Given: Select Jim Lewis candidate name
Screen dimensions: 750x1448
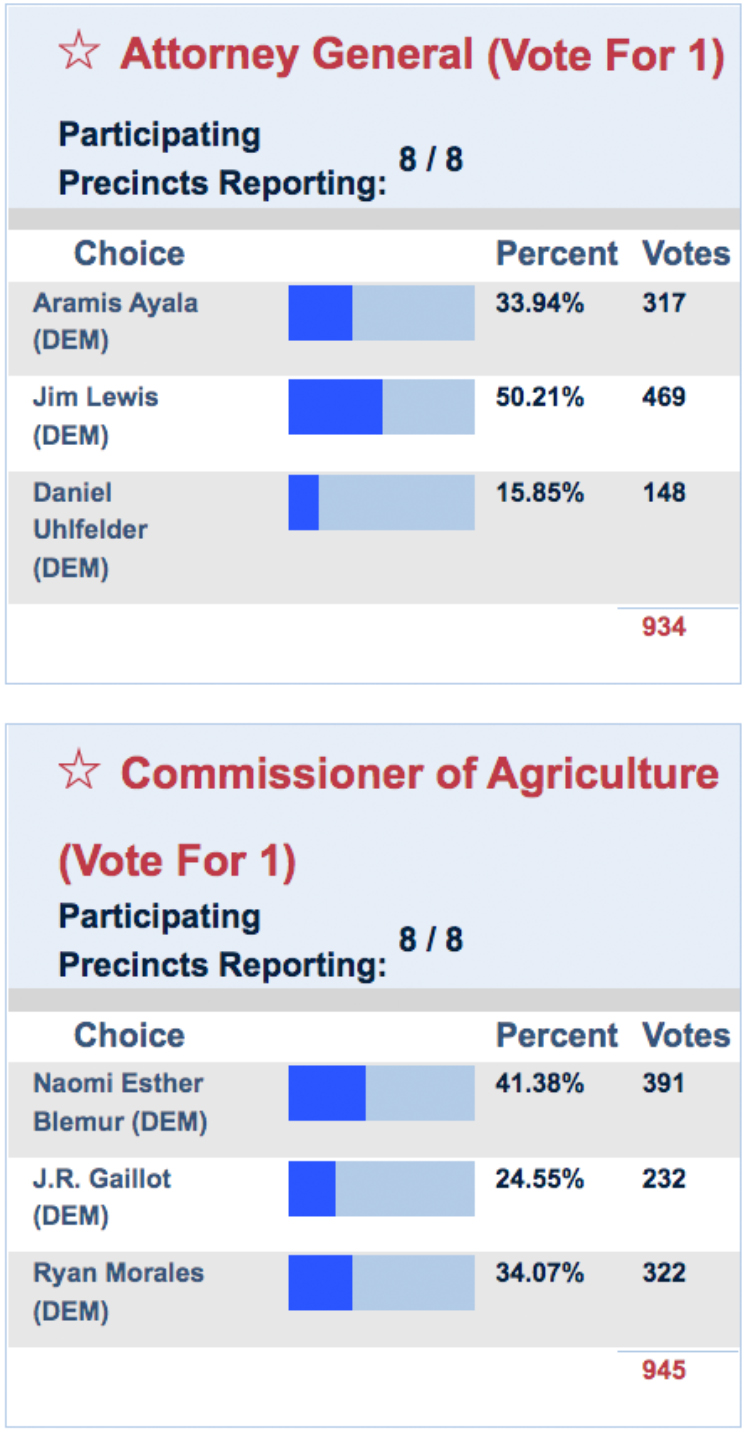Looking at the screenshot, I should click(x=95, y=397).
